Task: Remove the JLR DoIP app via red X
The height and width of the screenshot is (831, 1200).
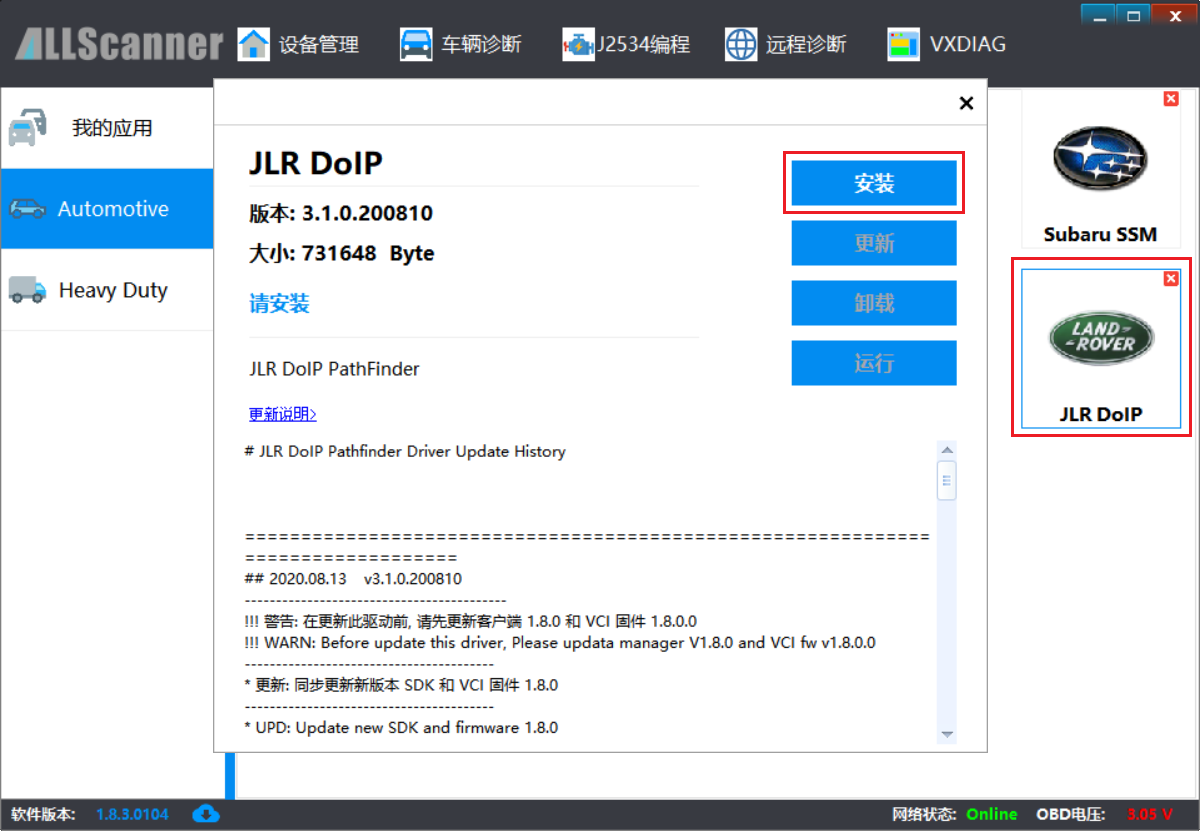Action: point(1171,279)
